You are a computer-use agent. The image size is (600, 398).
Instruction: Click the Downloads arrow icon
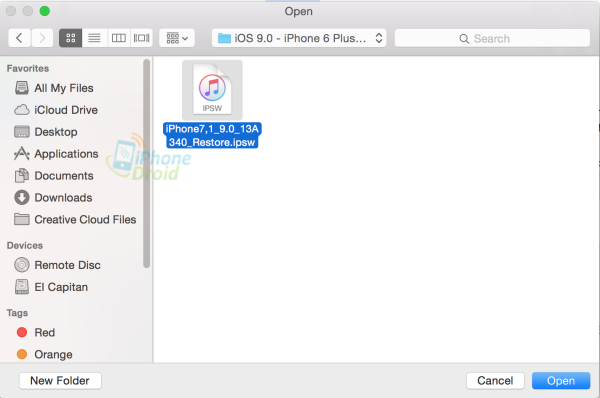point(22,197)
